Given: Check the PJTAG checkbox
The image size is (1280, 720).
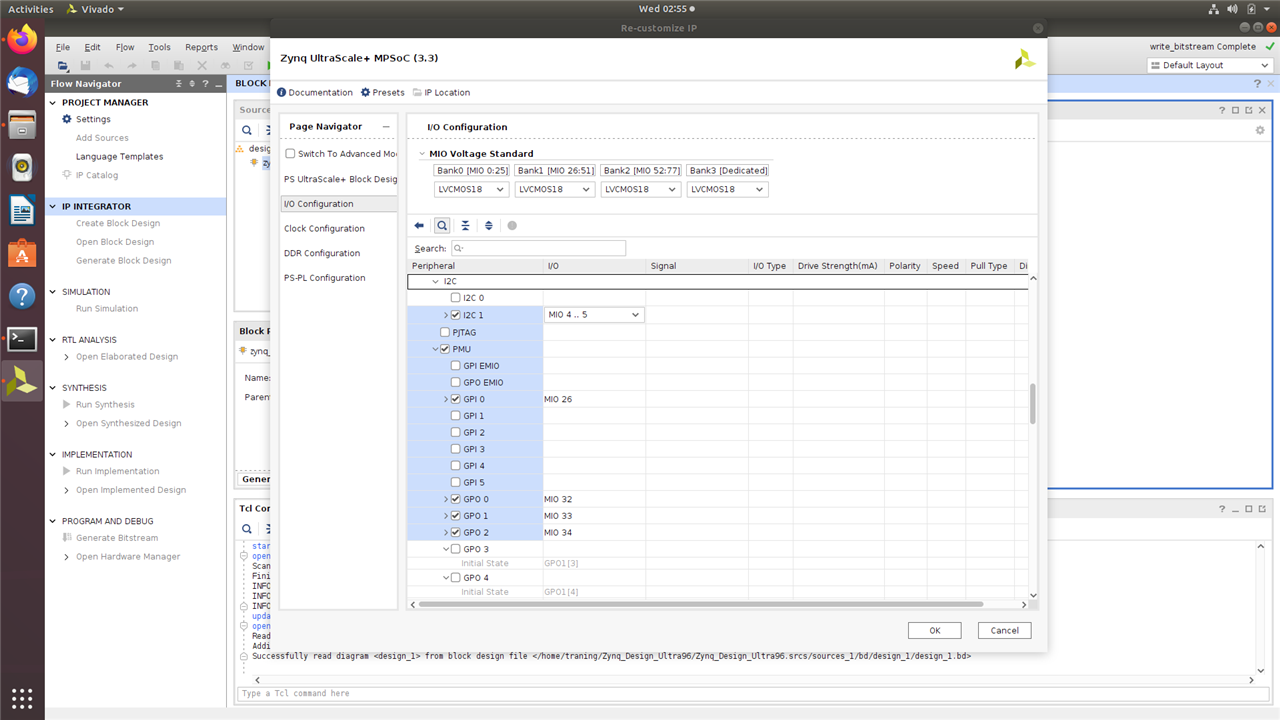Looking at the screenshot, I should pos(445,332).
